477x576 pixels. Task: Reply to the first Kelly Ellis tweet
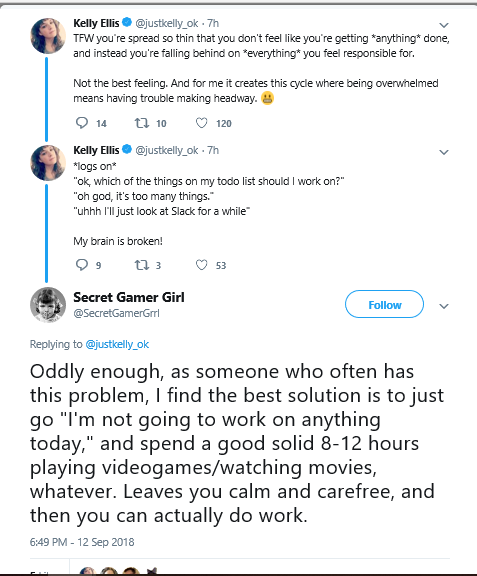click(82, 123)
